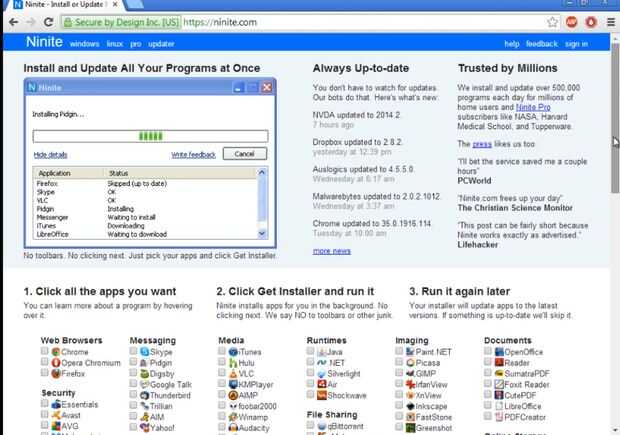Screen dimensions: 620x435
Task: Click the Trillian label under Messaging
Action: coord(161,406)
